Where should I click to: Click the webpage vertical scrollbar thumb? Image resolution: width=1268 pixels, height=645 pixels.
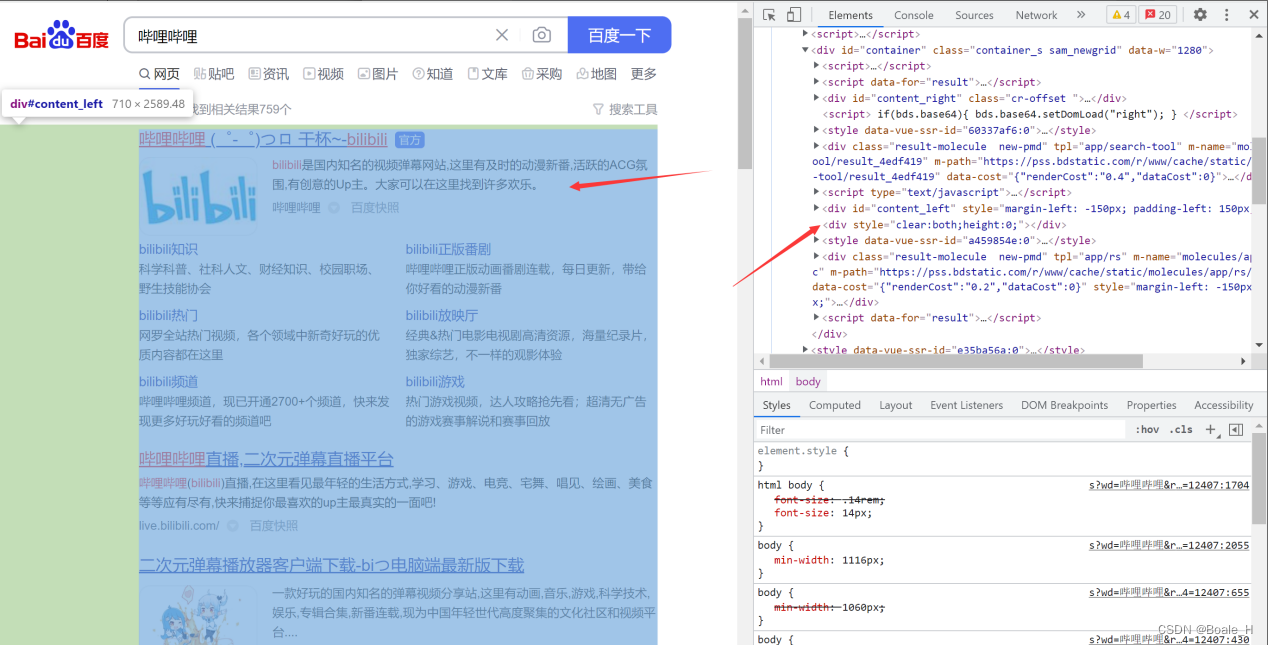[x=744, y=93]
